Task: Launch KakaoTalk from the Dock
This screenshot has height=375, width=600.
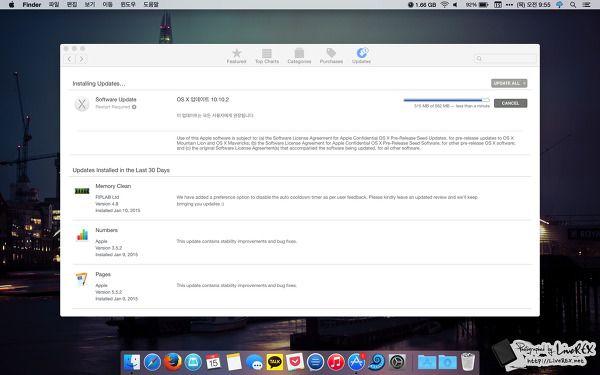Action: click(274, 362)
